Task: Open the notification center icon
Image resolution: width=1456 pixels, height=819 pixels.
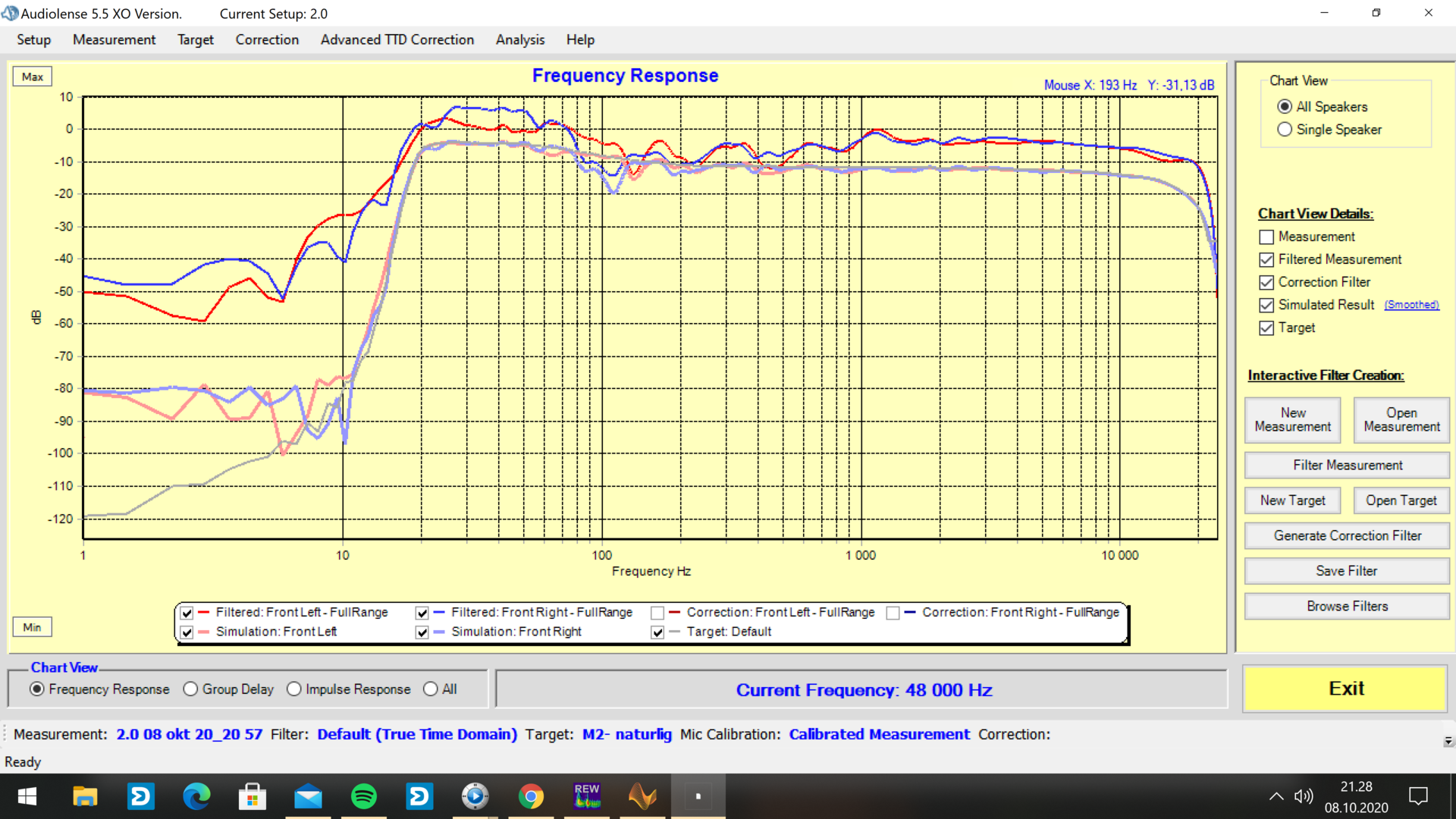Action: pos(1418,796)
